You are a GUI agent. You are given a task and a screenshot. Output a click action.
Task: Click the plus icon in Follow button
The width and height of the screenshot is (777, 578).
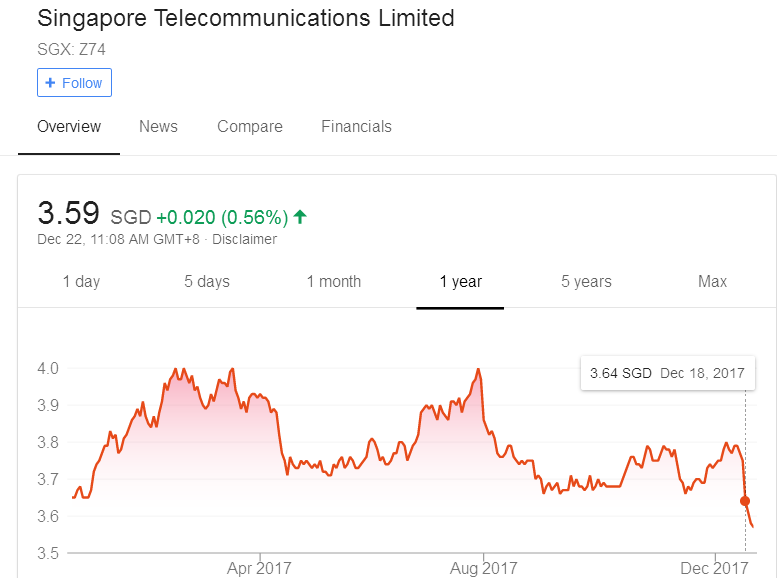pos(50,83)
